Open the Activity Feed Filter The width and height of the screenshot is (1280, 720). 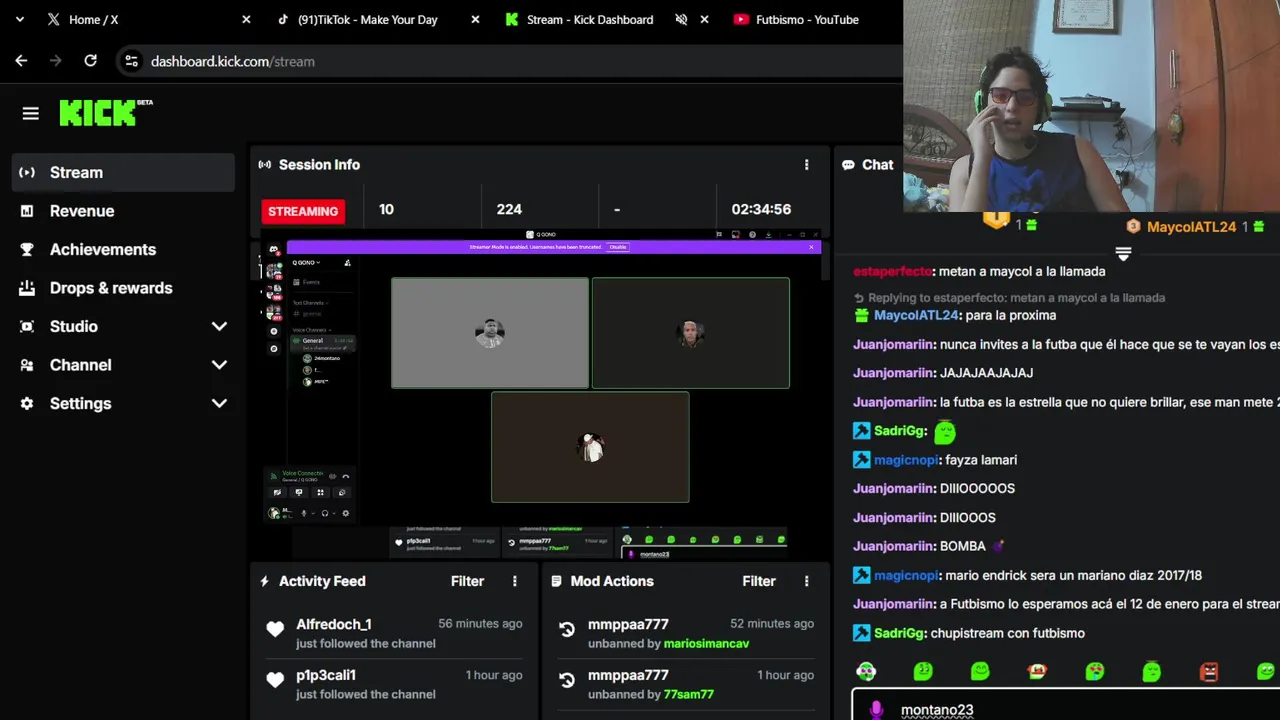pyautogui.click(x=467, y=581)
